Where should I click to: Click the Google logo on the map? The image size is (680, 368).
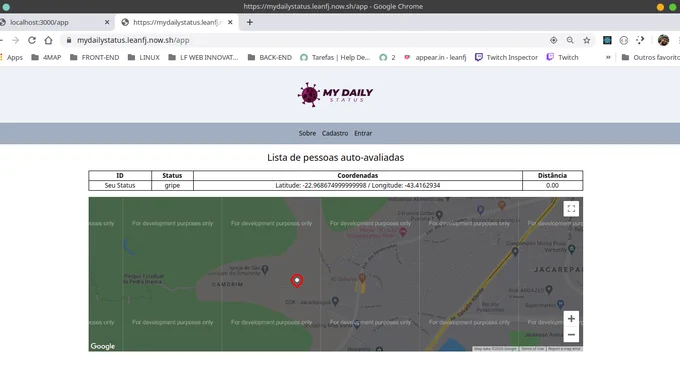(103, 346)
